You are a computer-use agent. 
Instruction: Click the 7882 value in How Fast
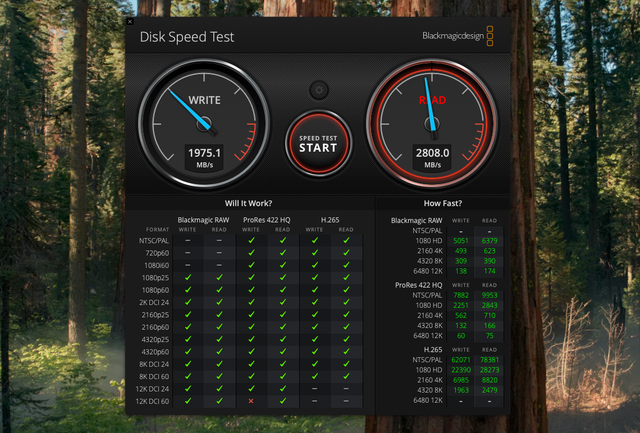[x=461, y=295]
